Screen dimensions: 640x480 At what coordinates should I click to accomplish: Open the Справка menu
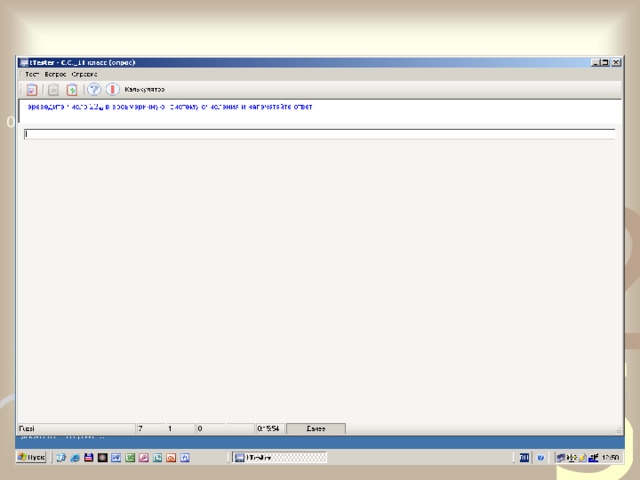pyautogui.click(x=84, y=74)
